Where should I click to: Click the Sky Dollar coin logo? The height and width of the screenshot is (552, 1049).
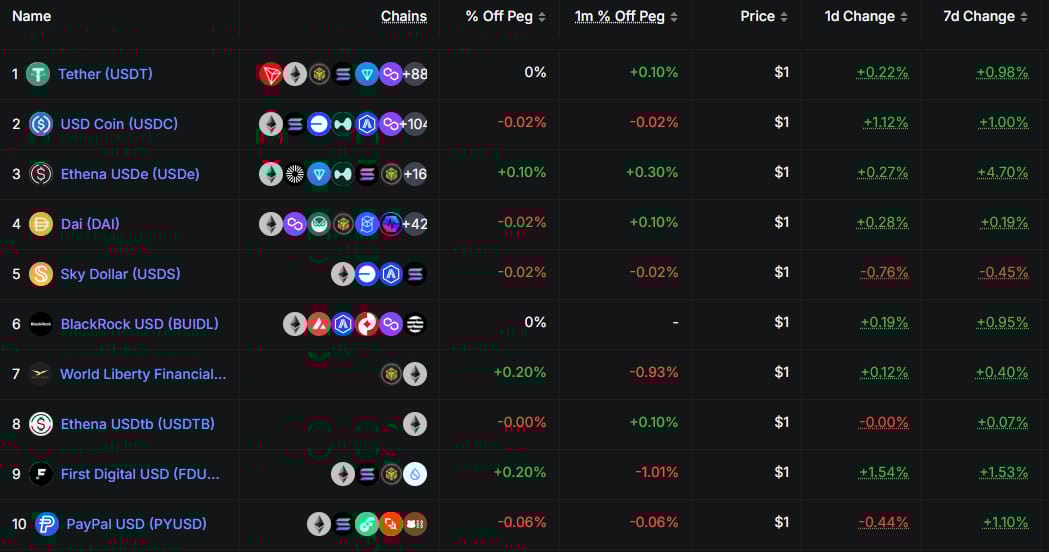[41, 274]
